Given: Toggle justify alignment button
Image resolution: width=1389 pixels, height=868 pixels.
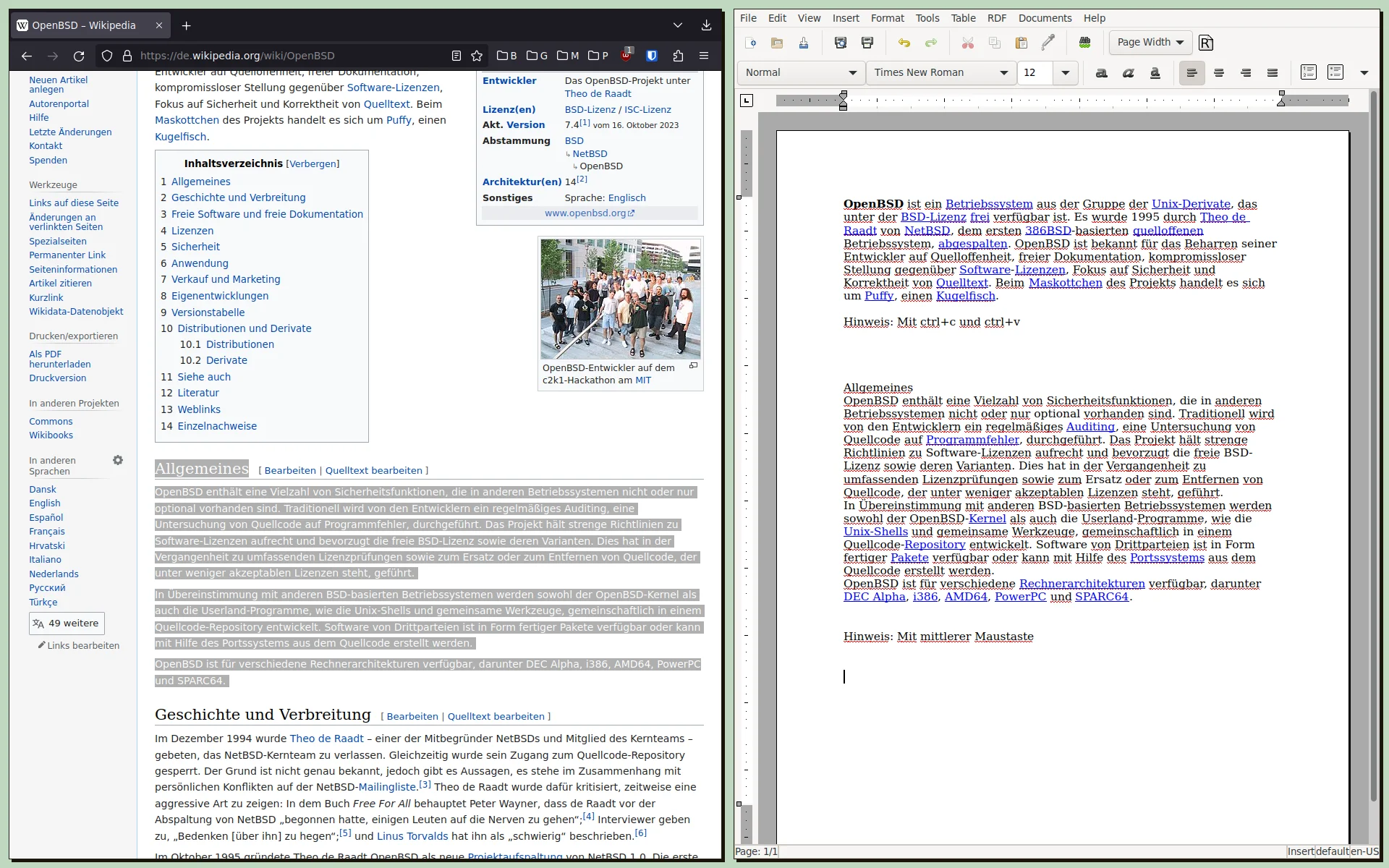Looking at the screenshot, I should tap(1273, 72).
